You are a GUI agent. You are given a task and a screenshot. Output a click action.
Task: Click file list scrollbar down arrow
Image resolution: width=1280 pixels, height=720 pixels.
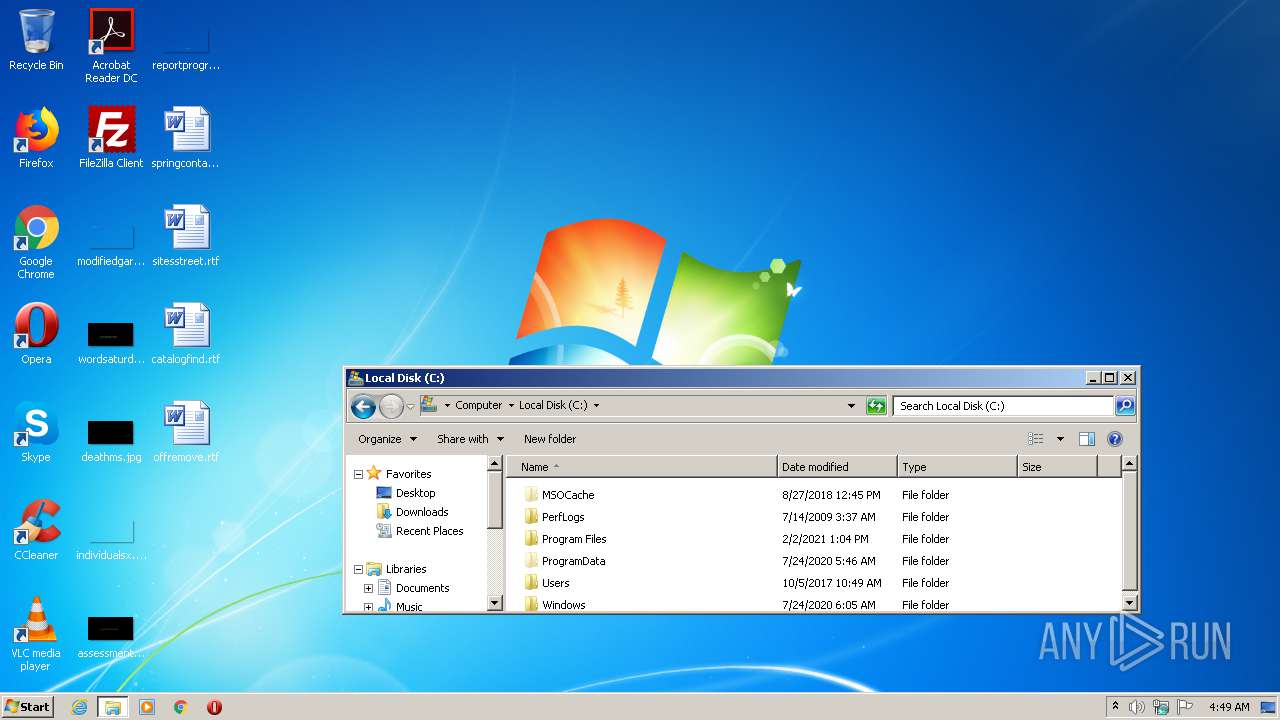(1130, 603)
